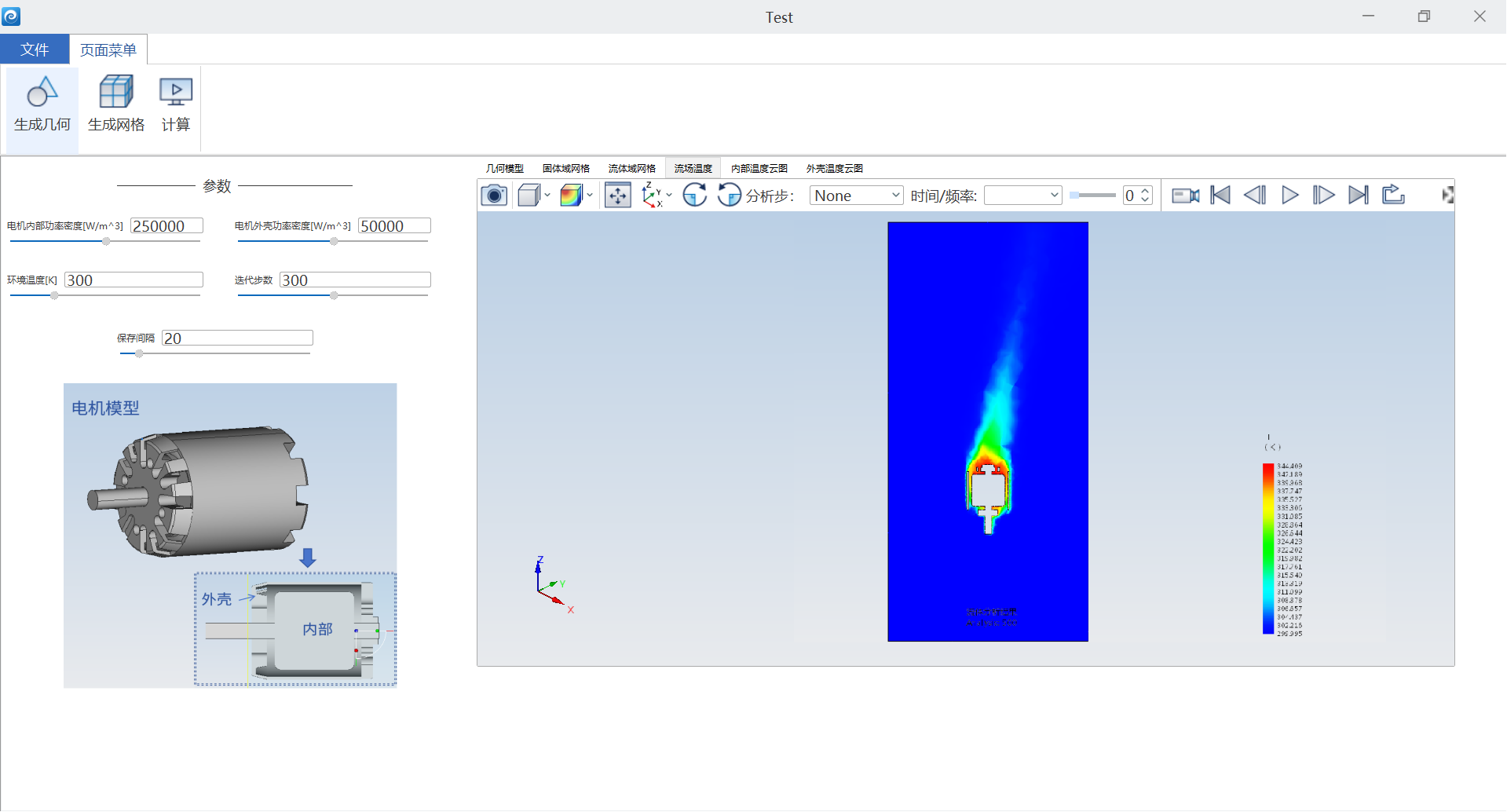Open cube view-mode dropdown arrow
The width and height of the screenshot is (1507, 812).
pyautogui.click(x=547, y=196)
